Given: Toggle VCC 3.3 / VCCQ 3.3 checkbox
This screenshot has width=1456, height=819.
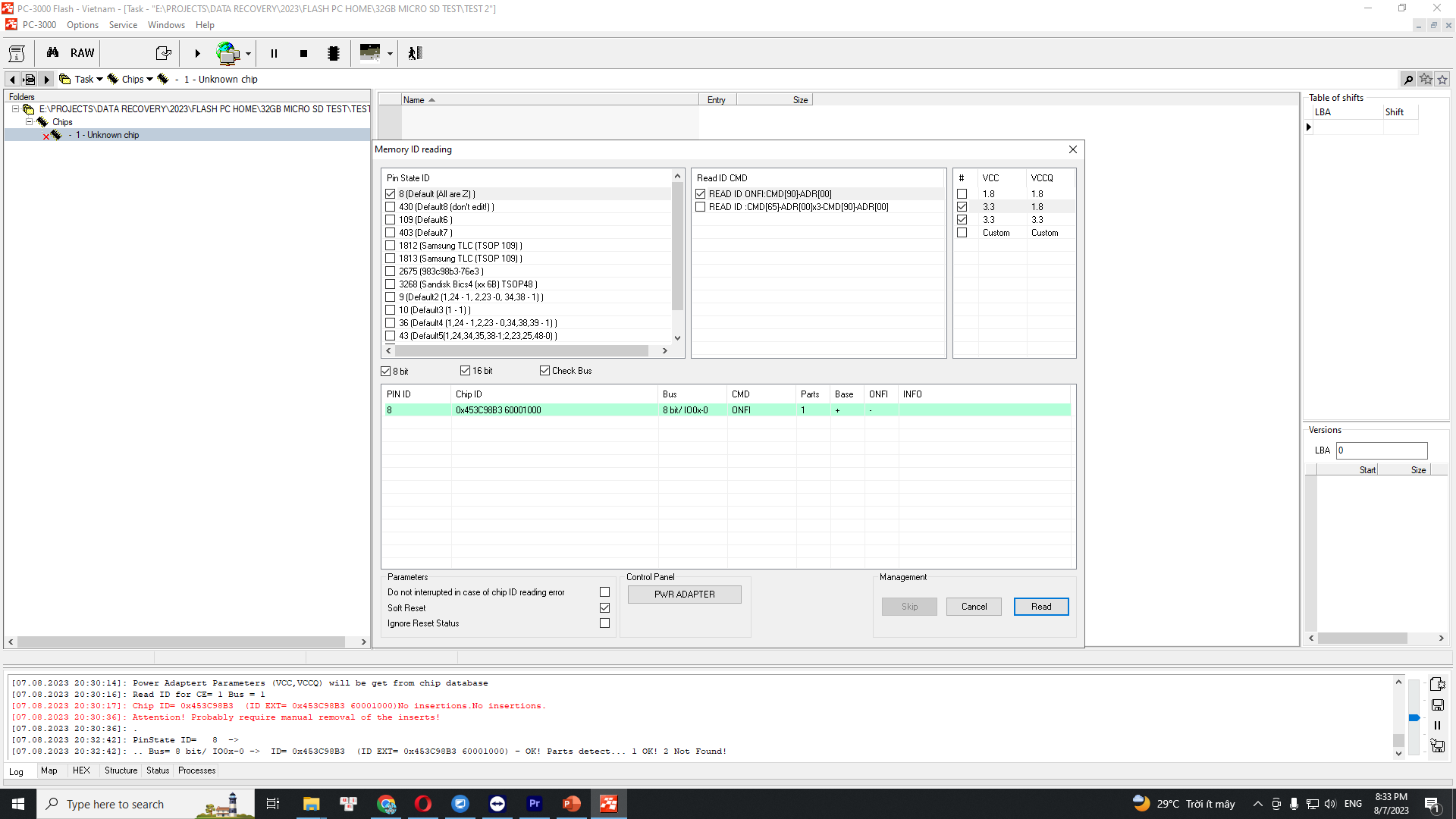Looking at the screenshot, I should pos(962,220).
